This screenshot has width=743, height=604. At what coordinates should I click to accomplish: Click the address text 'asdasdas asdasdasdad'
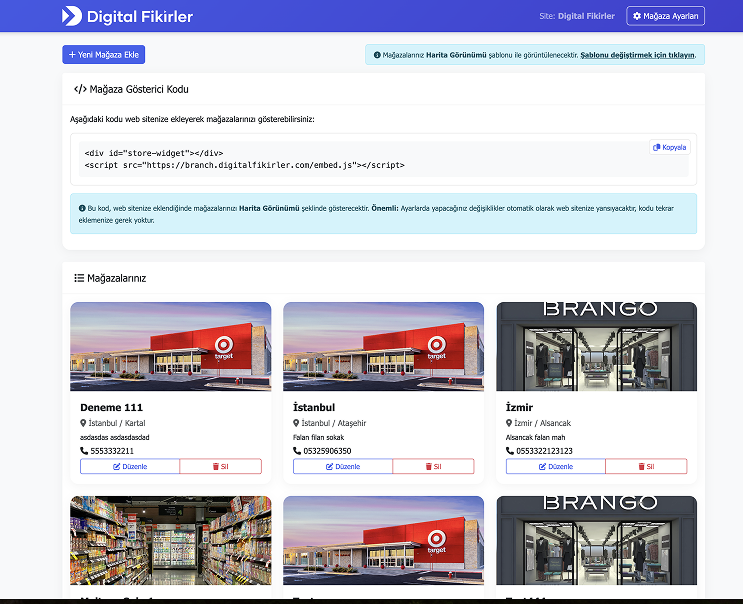pos(115,437)
